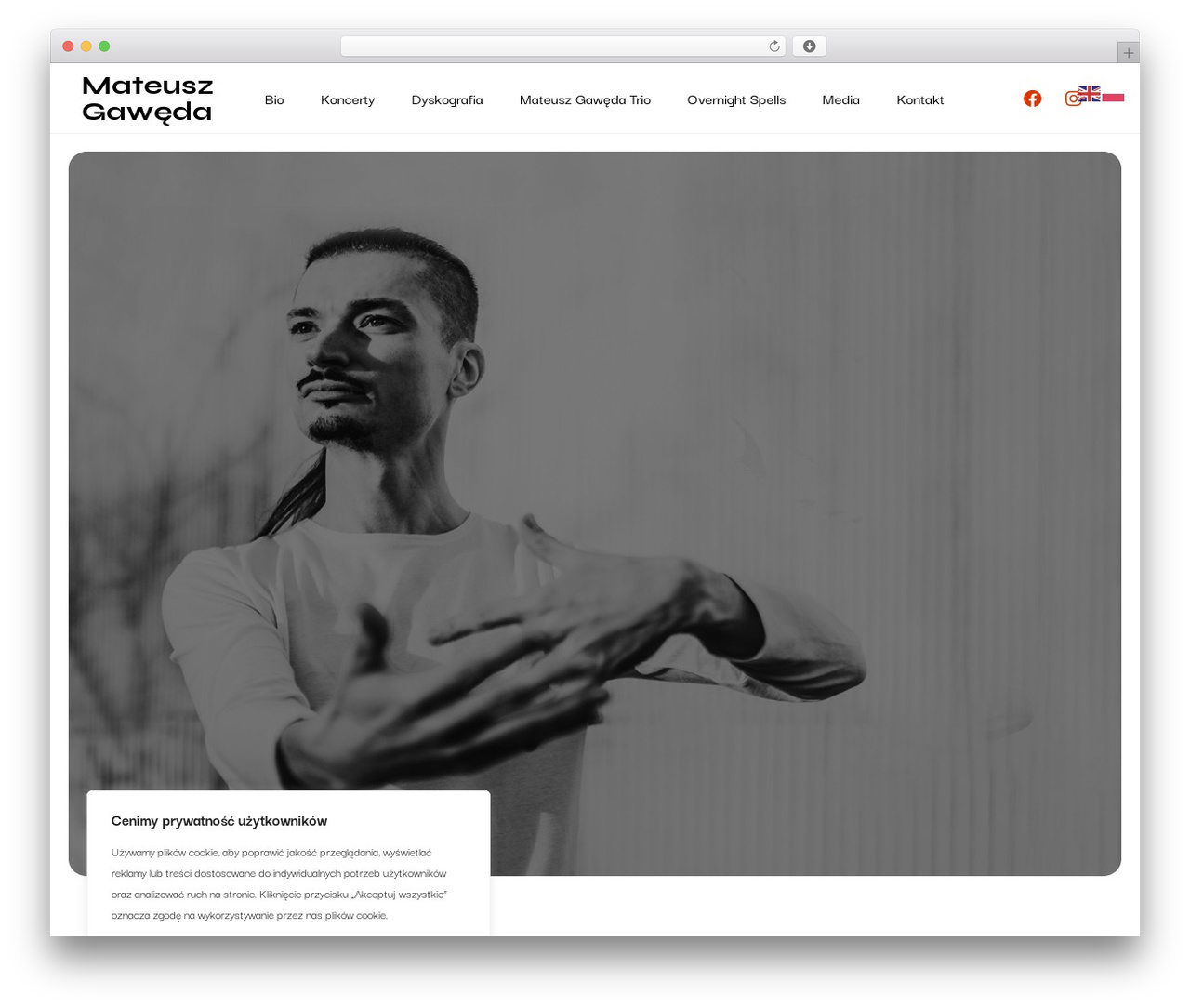Click the 'Cenimy prywatność użytkowników' heading
This screenshot has height=1008, width=1190.
(219, 821)
